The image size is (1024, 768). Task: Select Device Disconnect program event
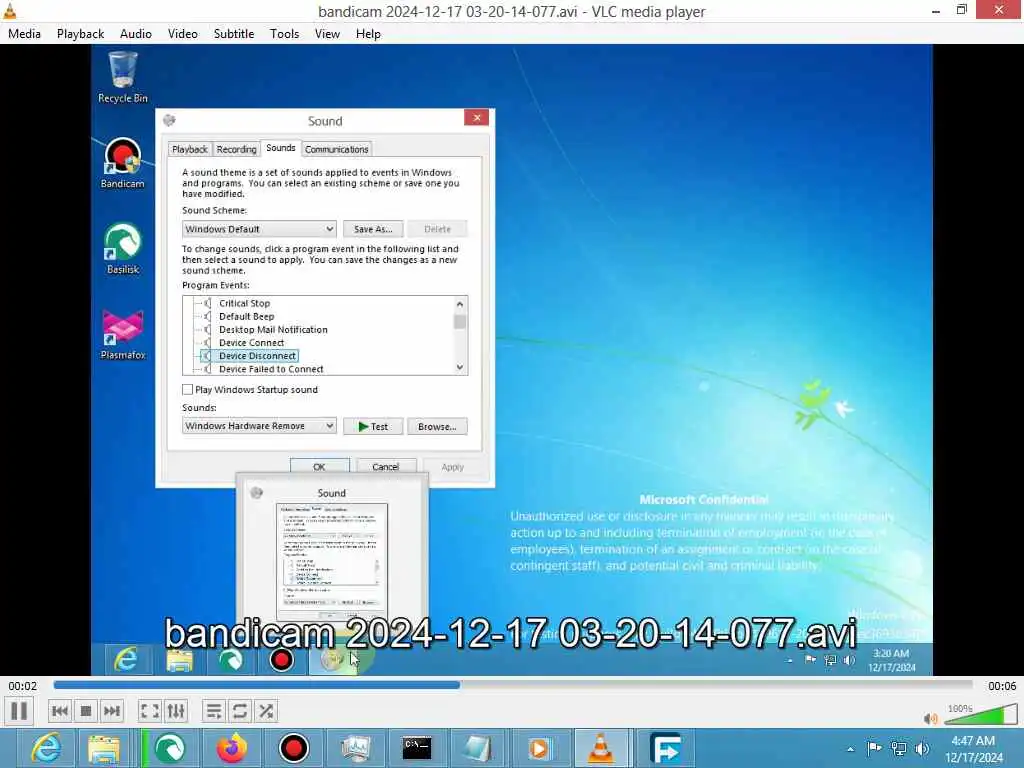tap(257, 356)
